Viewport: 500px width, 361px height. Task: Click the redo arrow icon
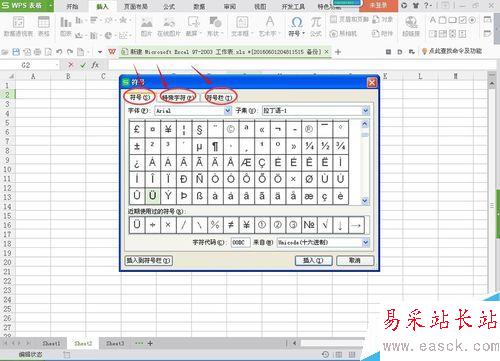pos(70,52)
